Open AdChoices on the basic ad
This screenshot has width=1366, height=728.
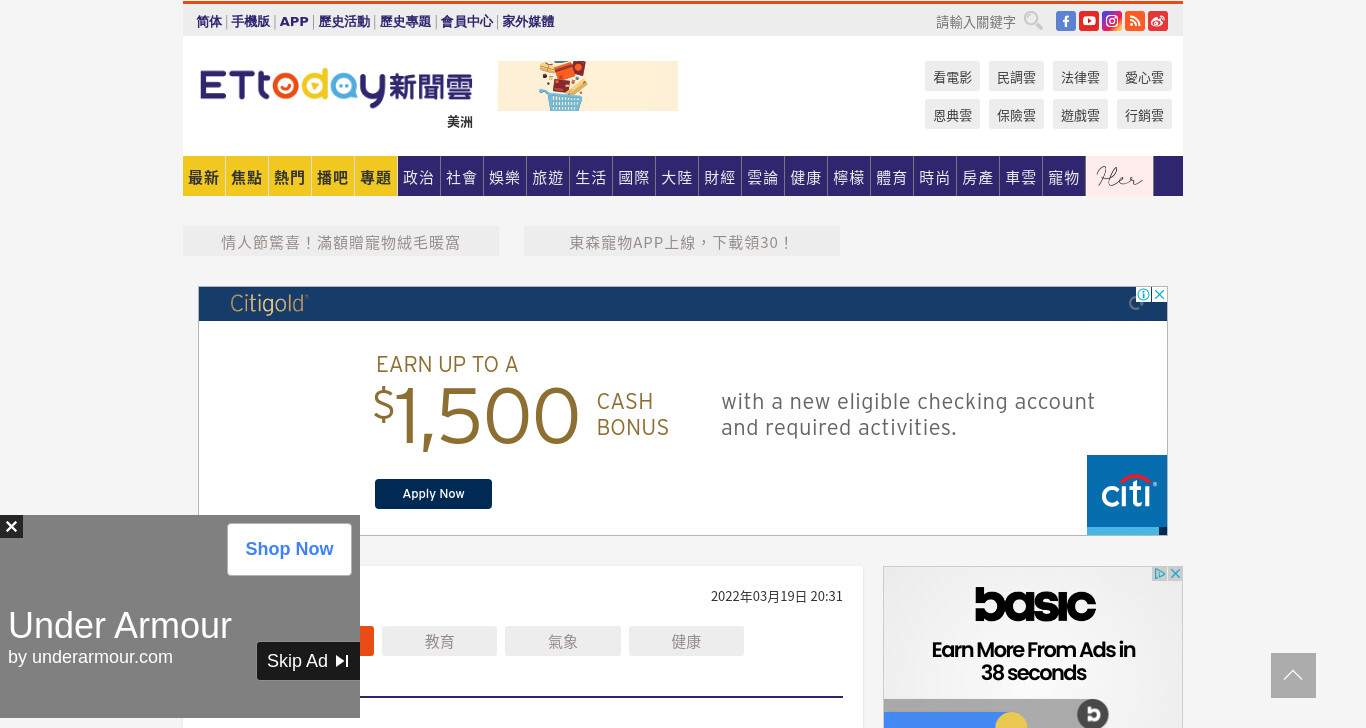pos(1160,574)
